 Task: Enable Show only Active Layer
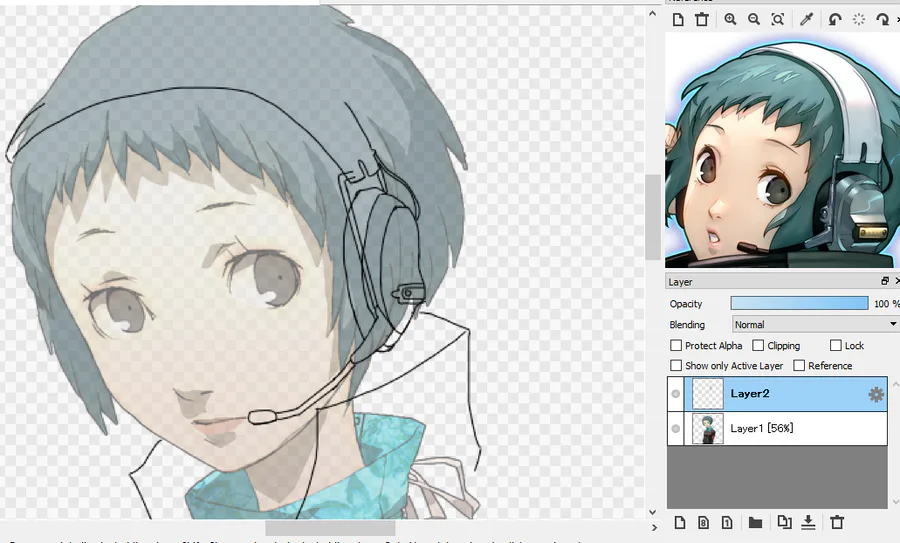(676, 366)
